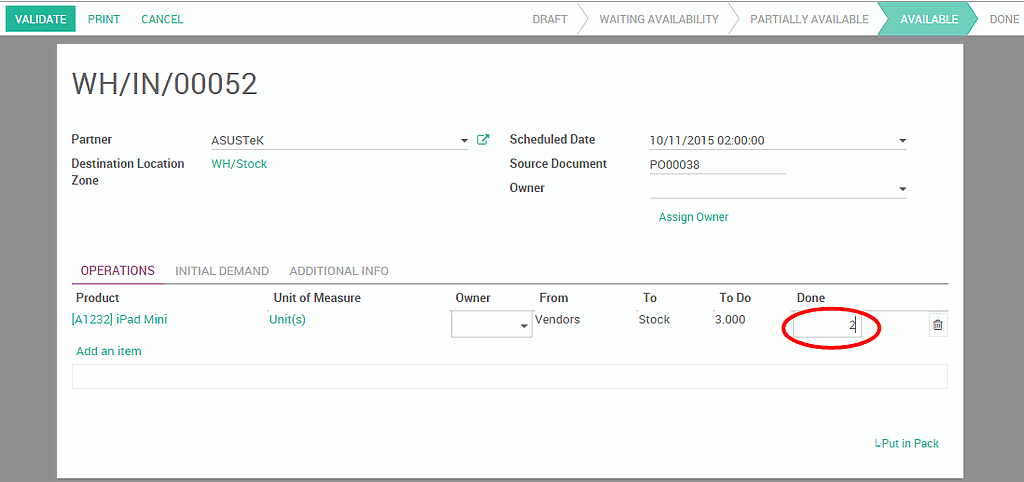Open the Scheduled Date dropdown
The height and width of the screenshot is (482, 1024).
(x=902, y=141)
